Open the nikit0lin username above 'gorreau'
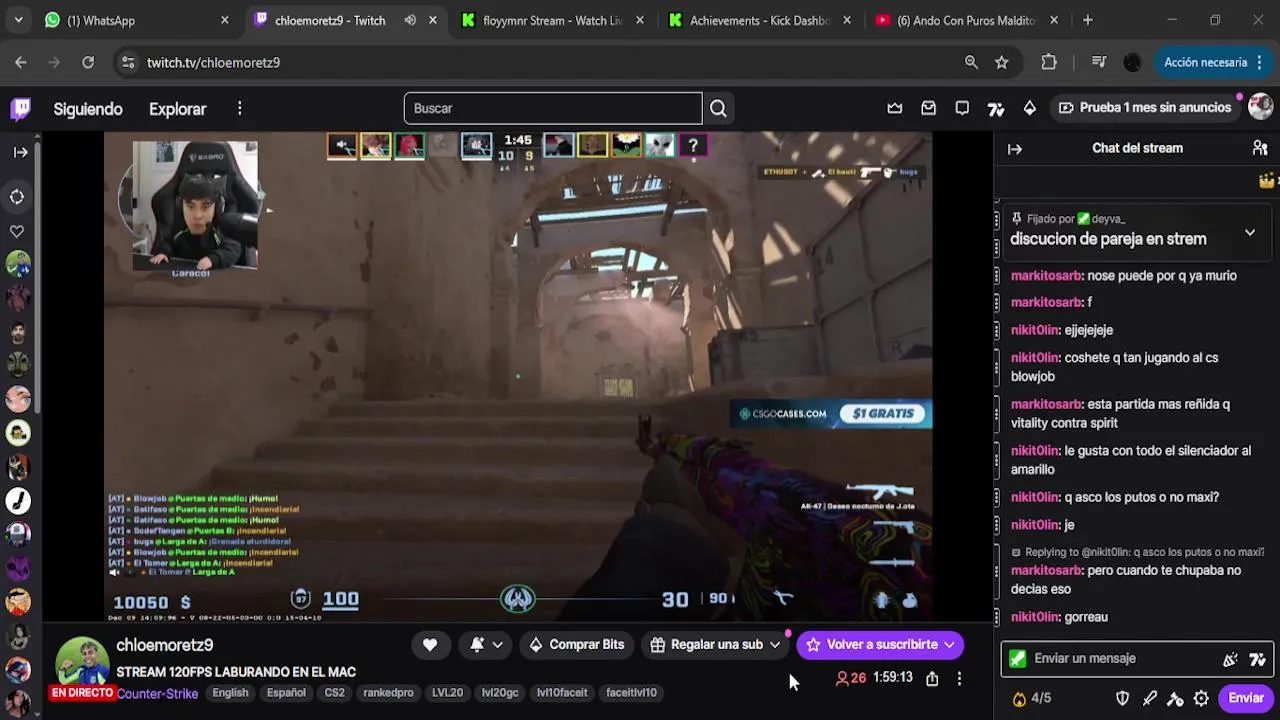Image resolution: width=1280 pixels, height=720 pixels. pyautogui.click(x=1035, y=617)
